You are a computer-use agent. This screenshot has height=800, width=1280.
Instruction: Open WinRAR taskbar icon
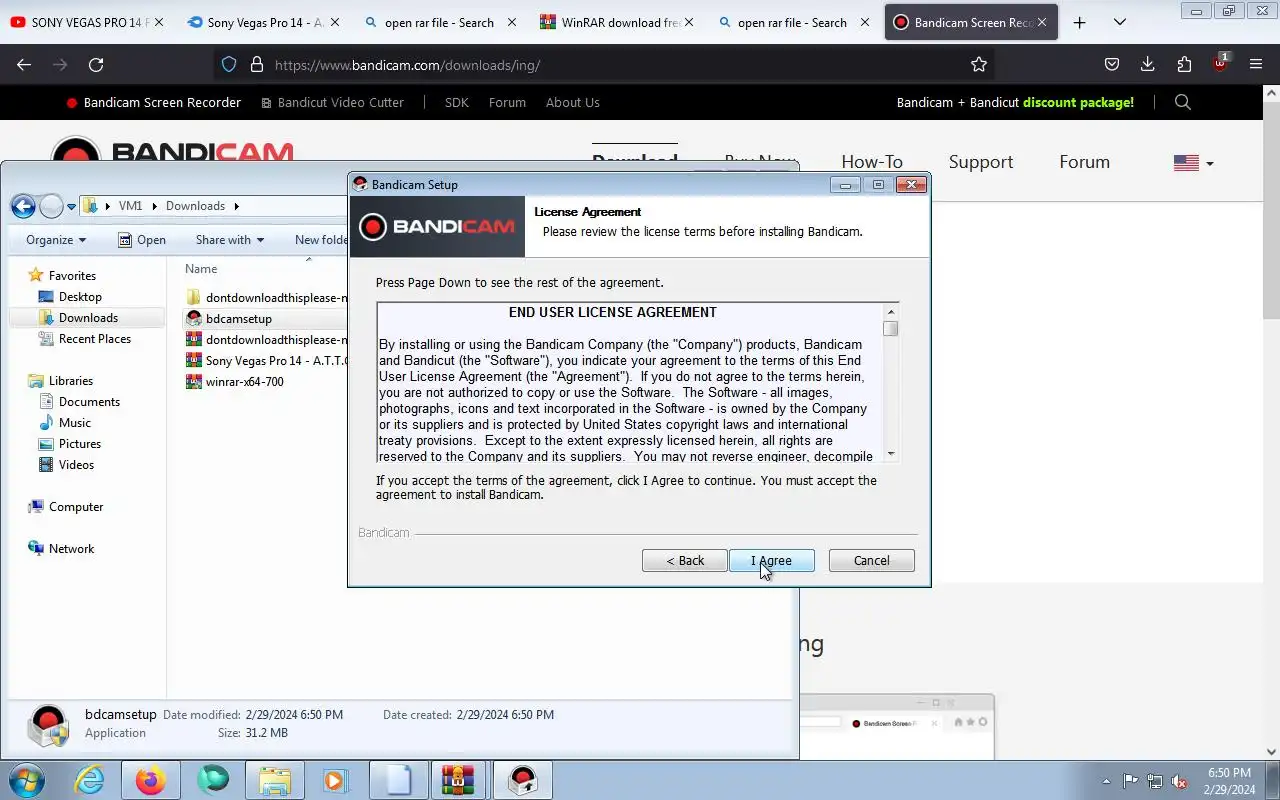point(459,780)
